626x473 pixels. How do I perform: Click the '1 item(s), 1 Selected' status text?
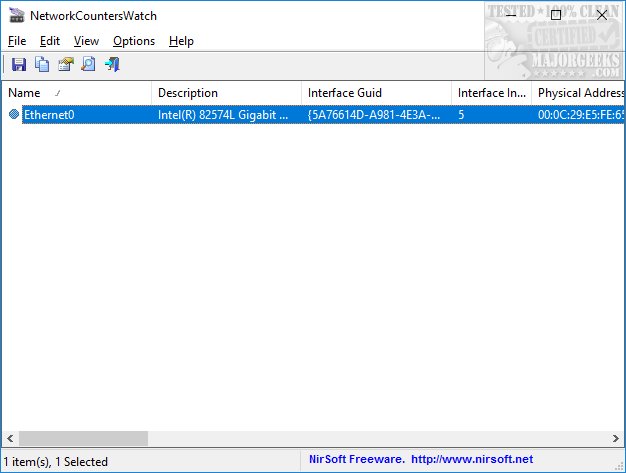(56, 462)
